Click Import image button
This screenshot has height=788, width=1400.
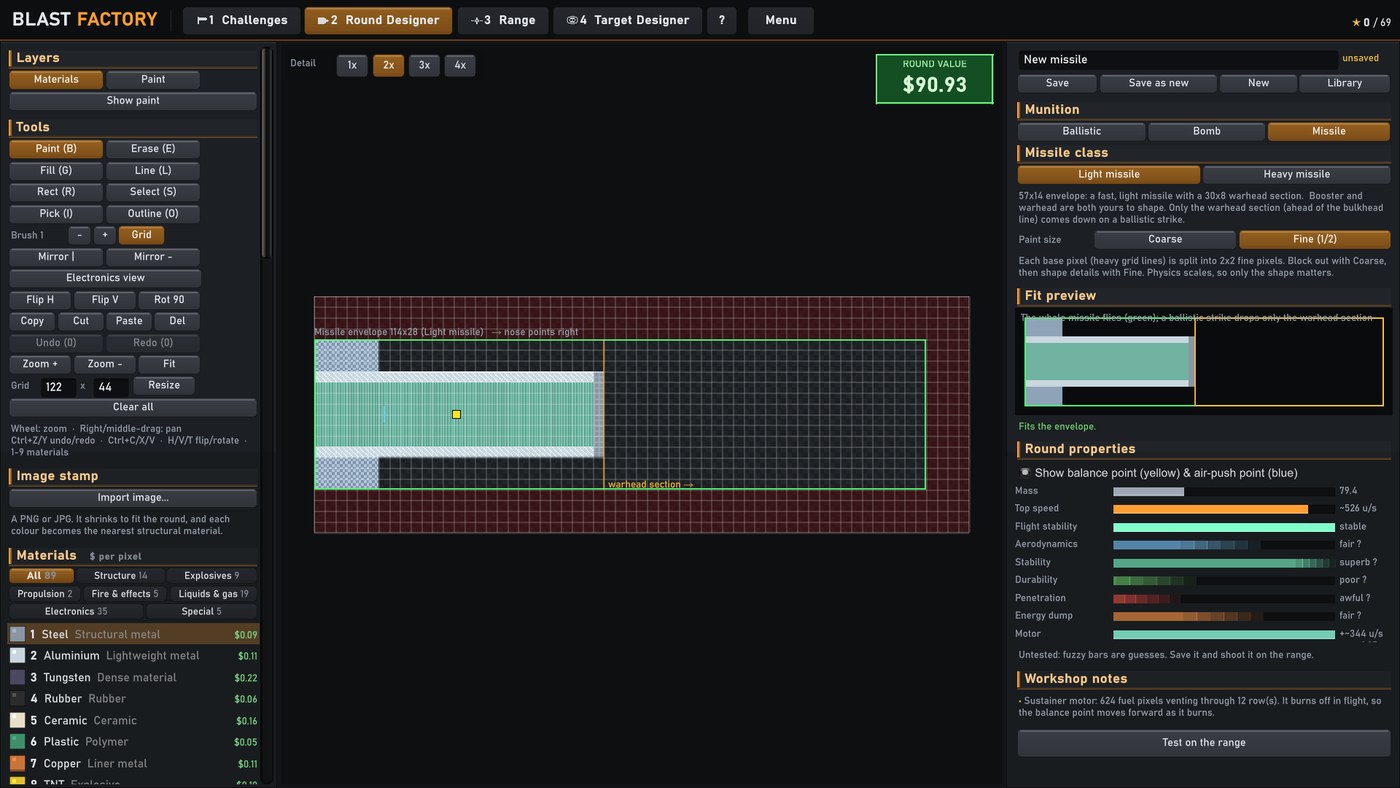pos(133,498)
